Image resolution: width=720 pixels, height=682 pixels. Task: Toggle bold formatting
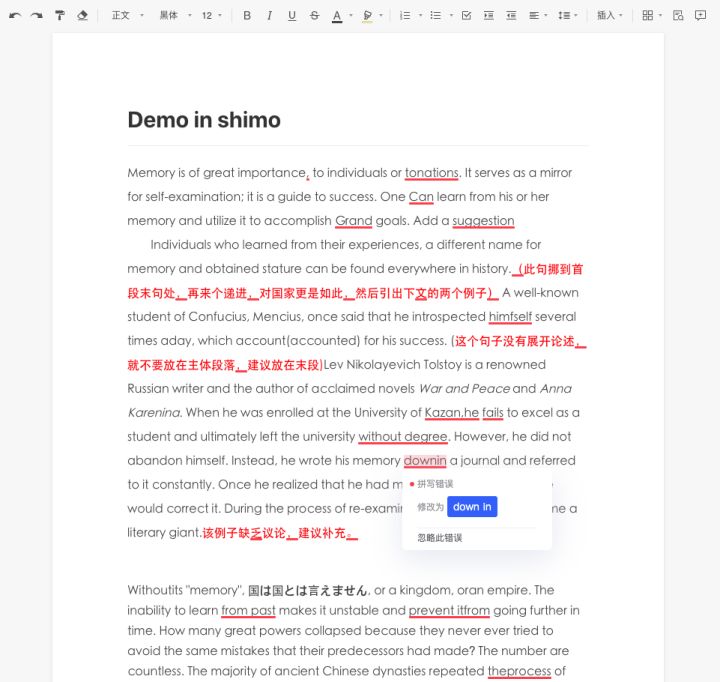pyautogui.click(x=247, y=16)
